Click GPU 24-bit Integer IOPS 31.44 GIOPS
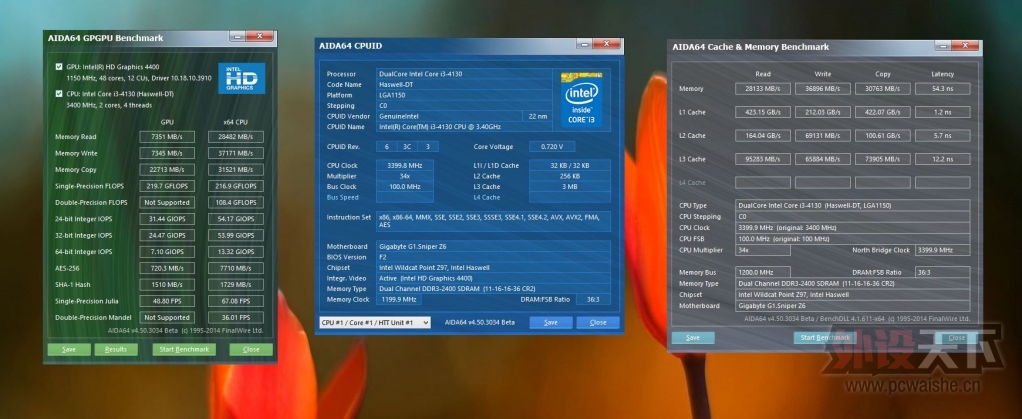The height and width of the screenshot is (419, 1022). pyautogui.click(x=167, y=219)
